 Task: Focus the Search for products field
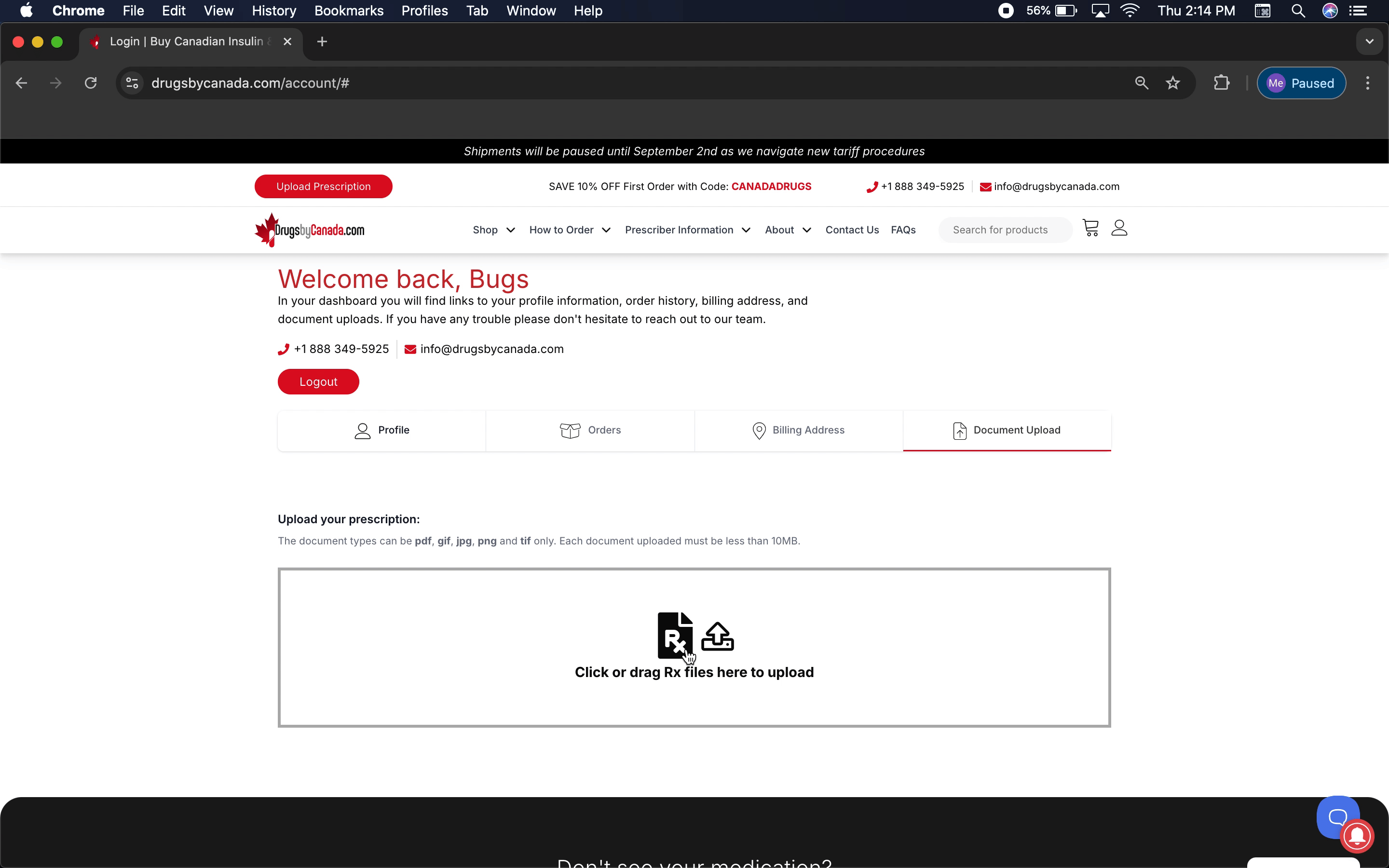point(1005,230)
